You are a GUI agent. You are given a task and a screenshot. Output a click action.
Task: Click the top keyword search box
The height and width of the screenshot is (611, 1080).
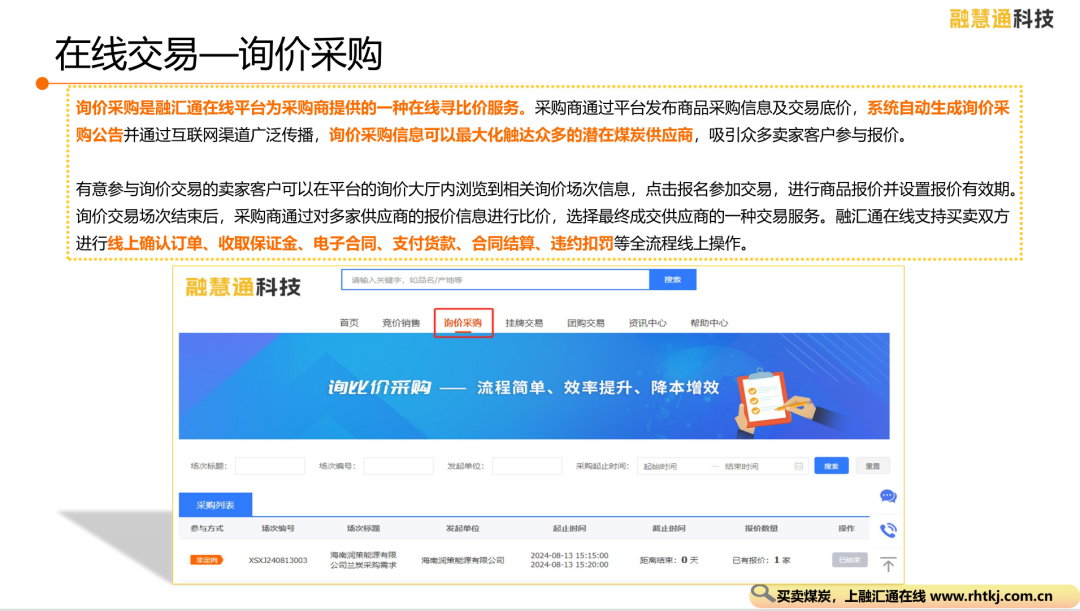click(495, 280)
